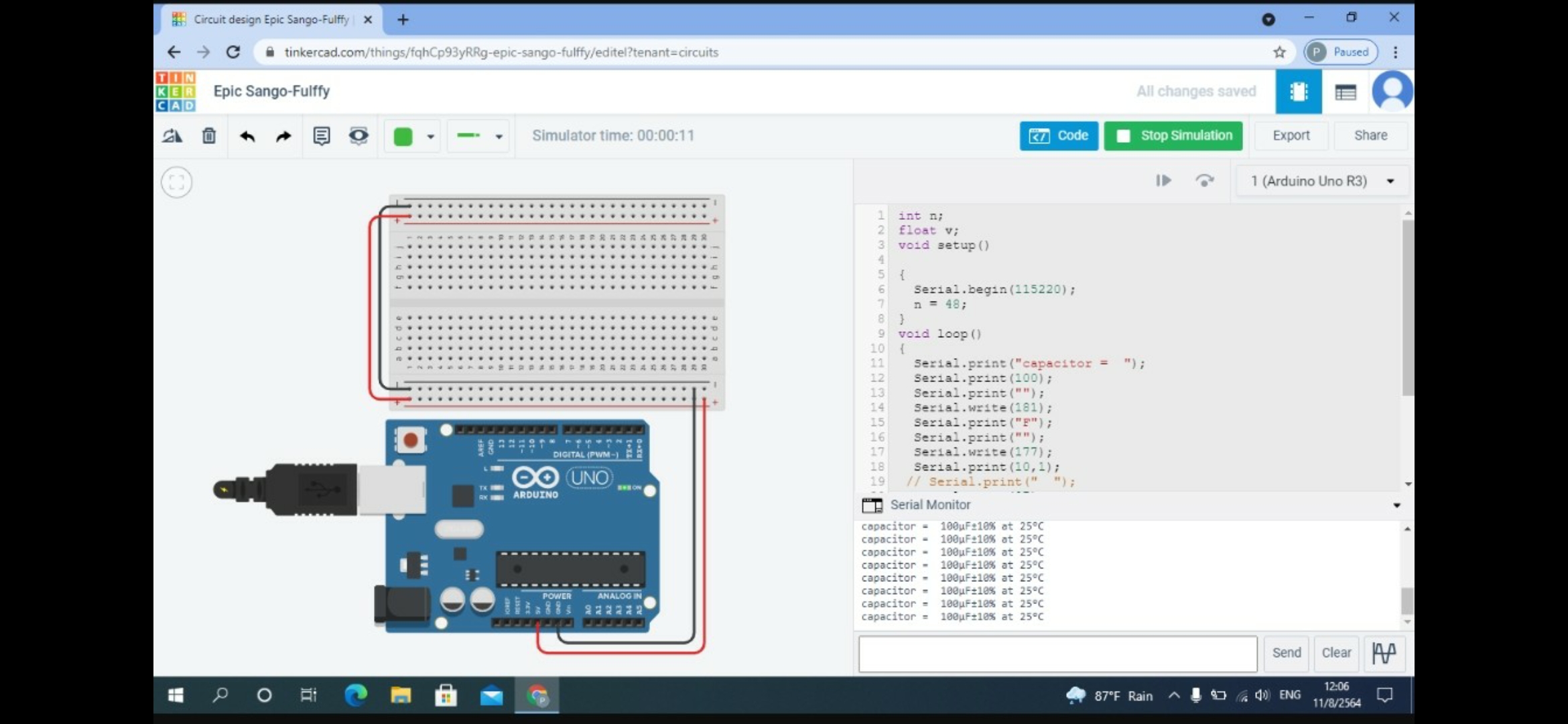The image size is (1568, 724).
Task: Click the Export button
Action: (x=1291, y=135)
